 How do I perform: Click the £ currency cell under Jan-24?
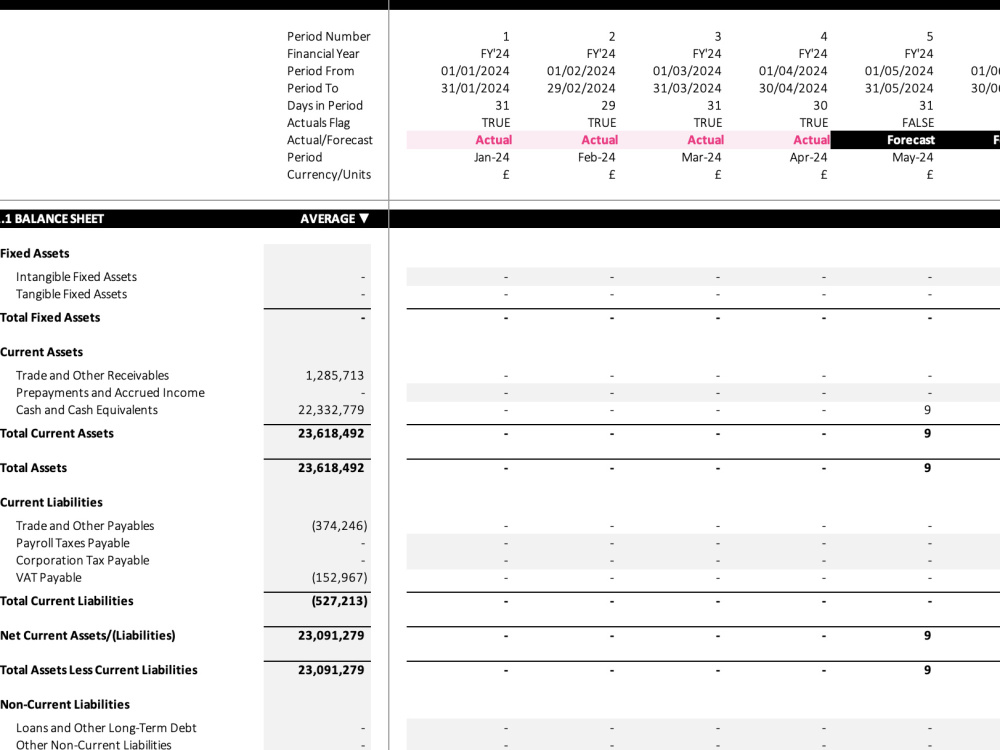[506, 175]
